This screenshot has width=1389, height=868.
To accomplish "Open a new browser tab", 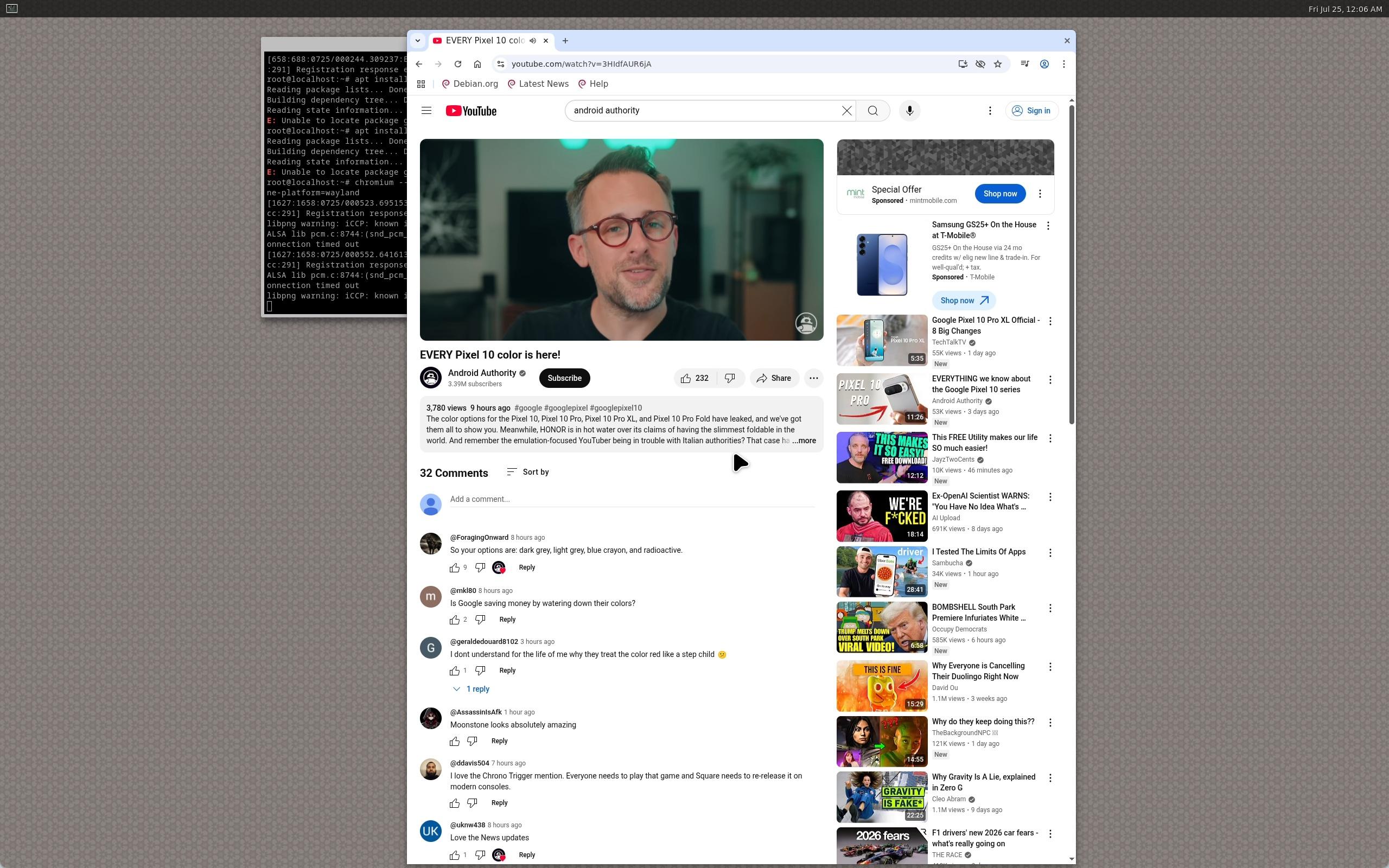I will pos(565,41).
